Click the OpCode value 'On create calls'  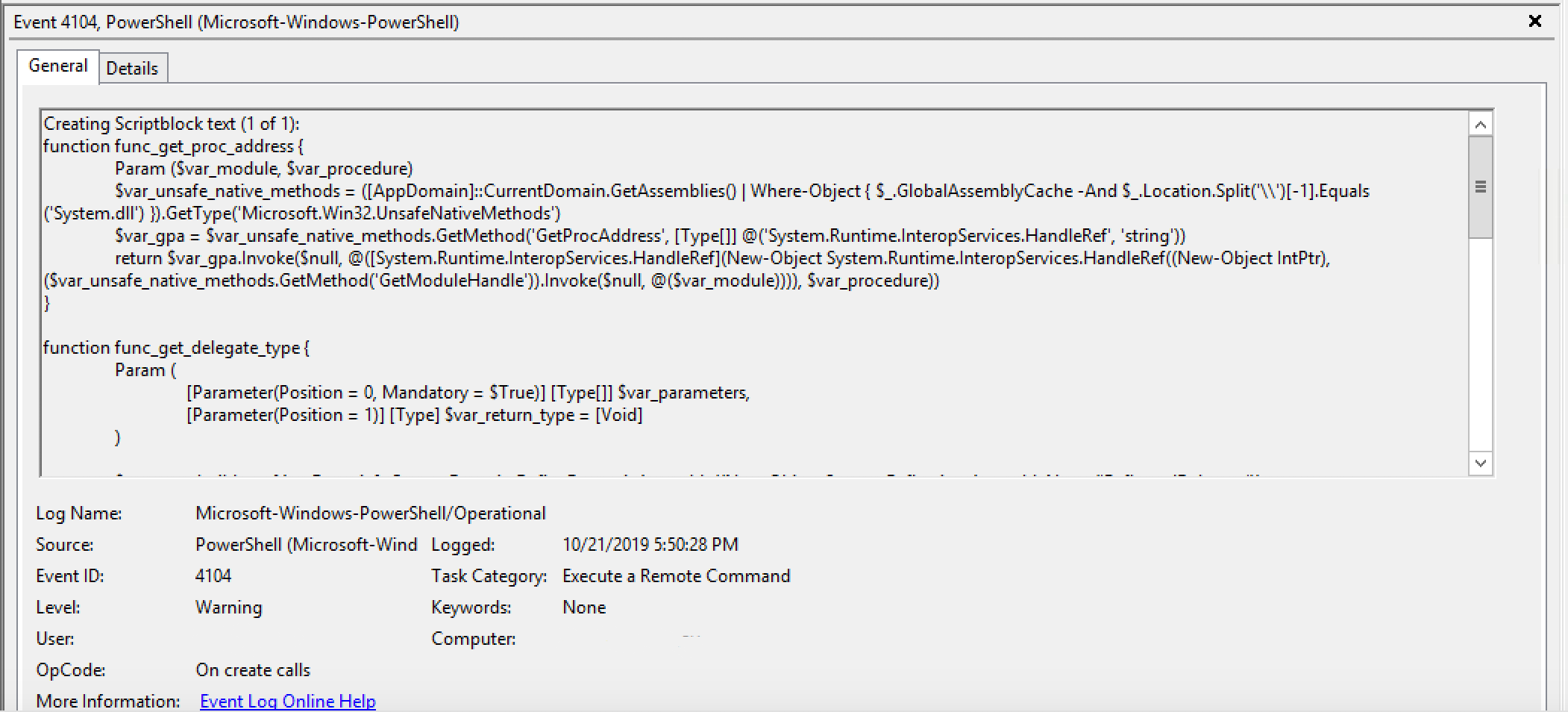(253, 669)
